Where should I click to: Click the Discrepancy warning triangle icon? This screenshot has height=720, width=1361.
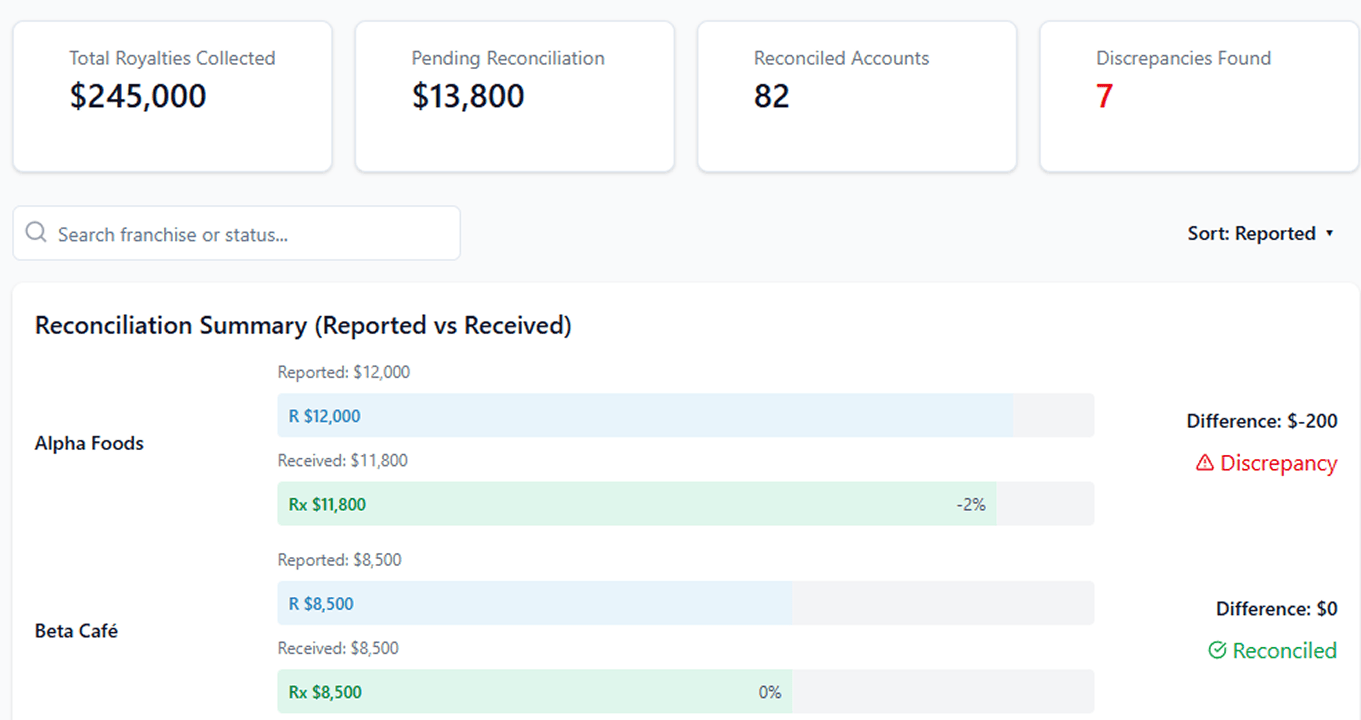point(1205,463)
